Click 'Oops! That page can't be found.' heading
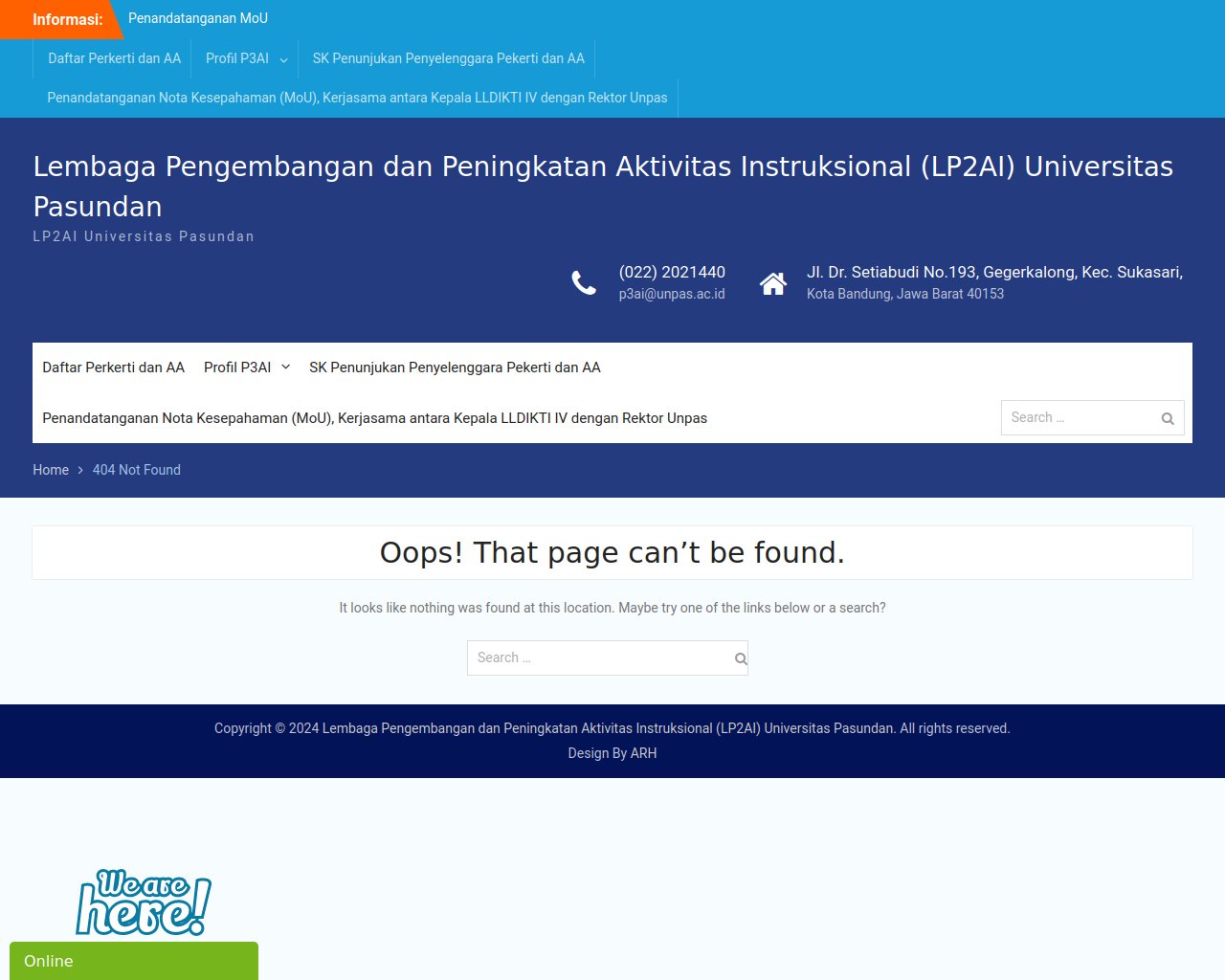 612,552
